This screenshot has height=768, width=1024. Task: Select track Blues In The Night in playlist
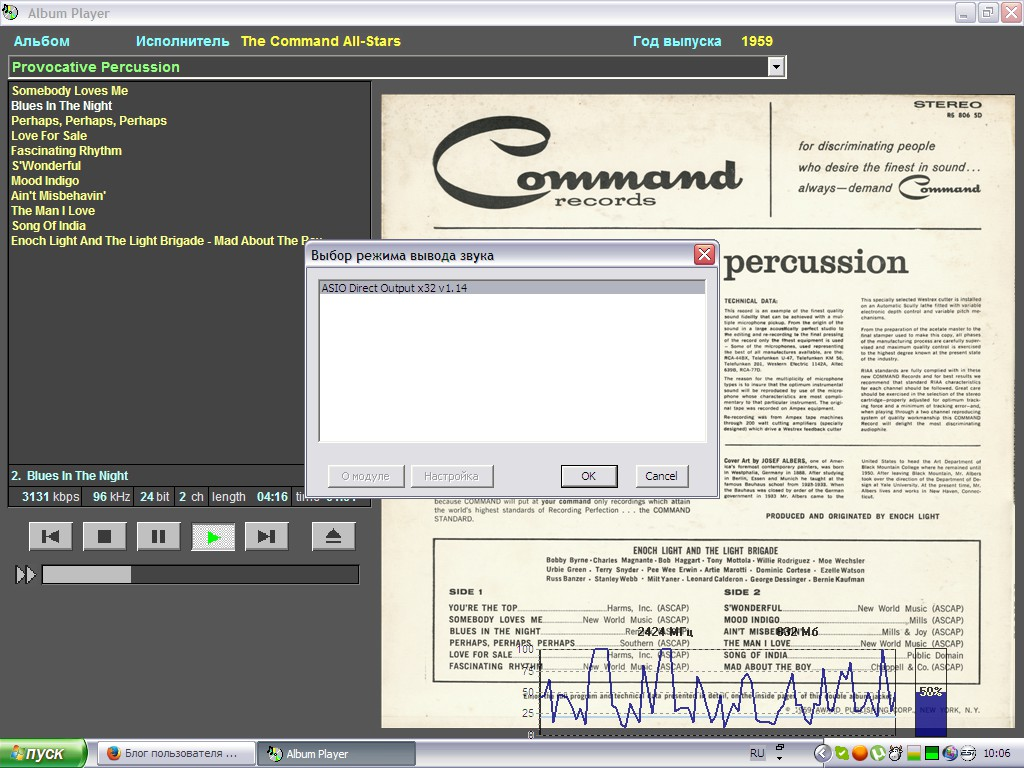click(x=61, y=106)
